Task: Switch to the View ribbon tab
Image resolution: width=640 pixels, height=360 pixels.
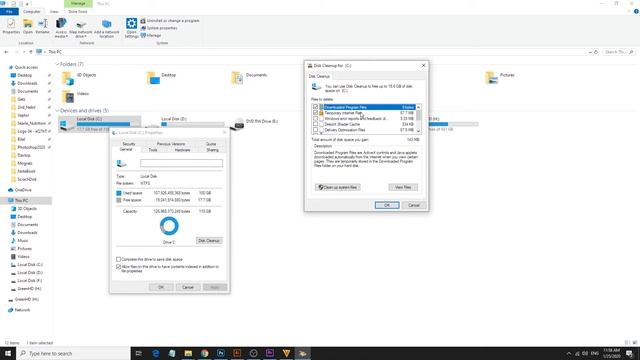Action: pos(54,11)
